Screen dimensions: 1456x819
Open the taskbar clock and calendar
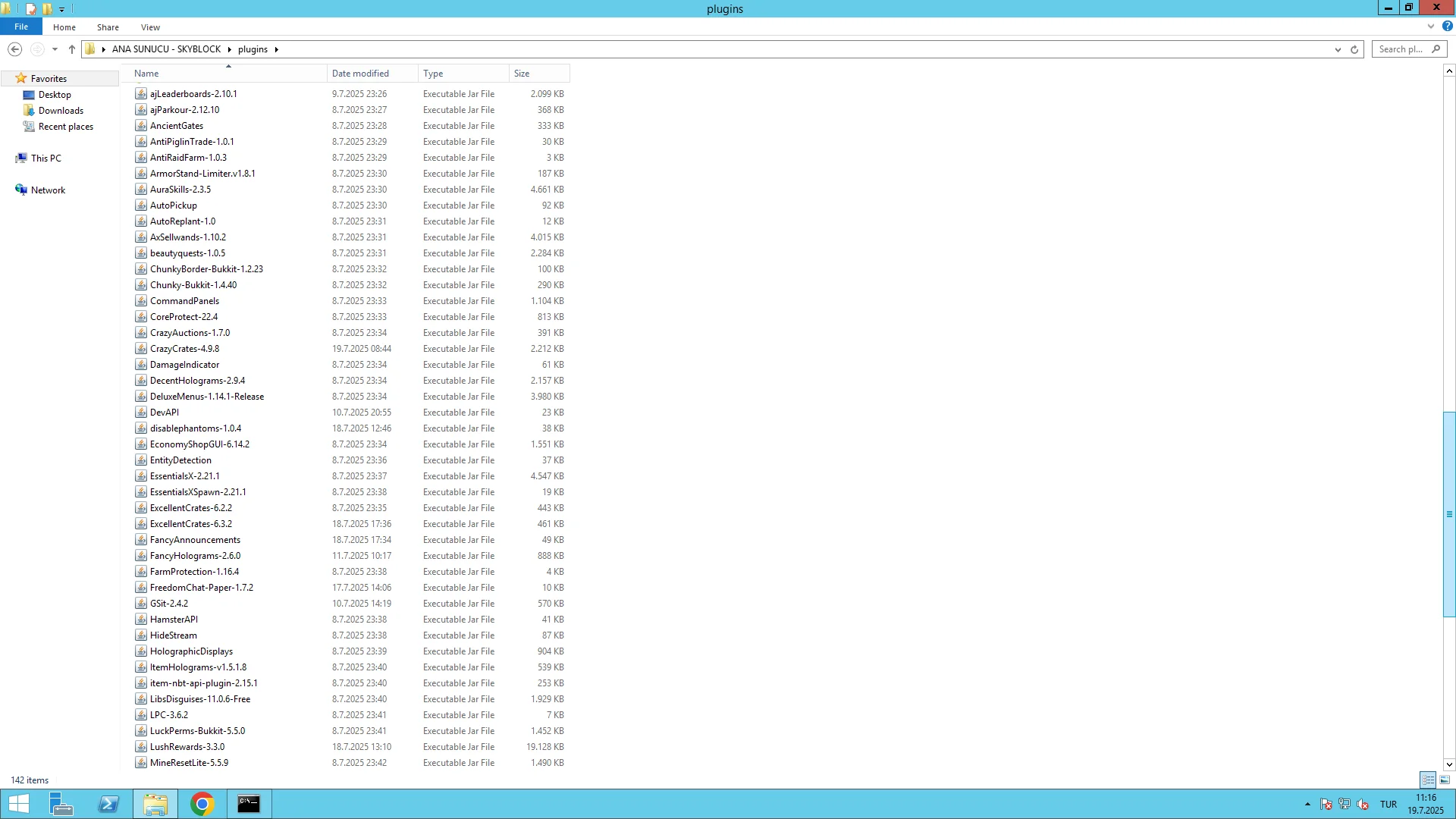tap(1426, 804)
